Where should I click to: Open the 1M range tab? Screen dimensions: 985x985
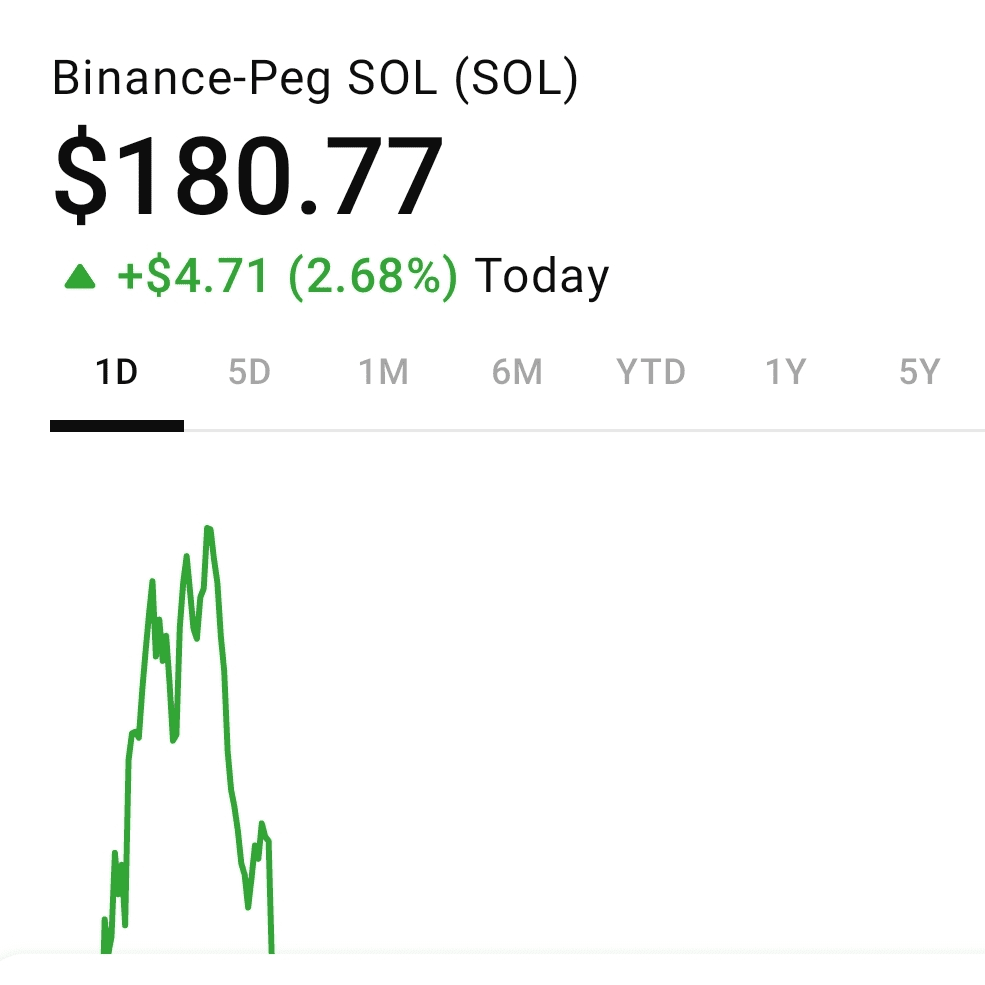(383, 373)
